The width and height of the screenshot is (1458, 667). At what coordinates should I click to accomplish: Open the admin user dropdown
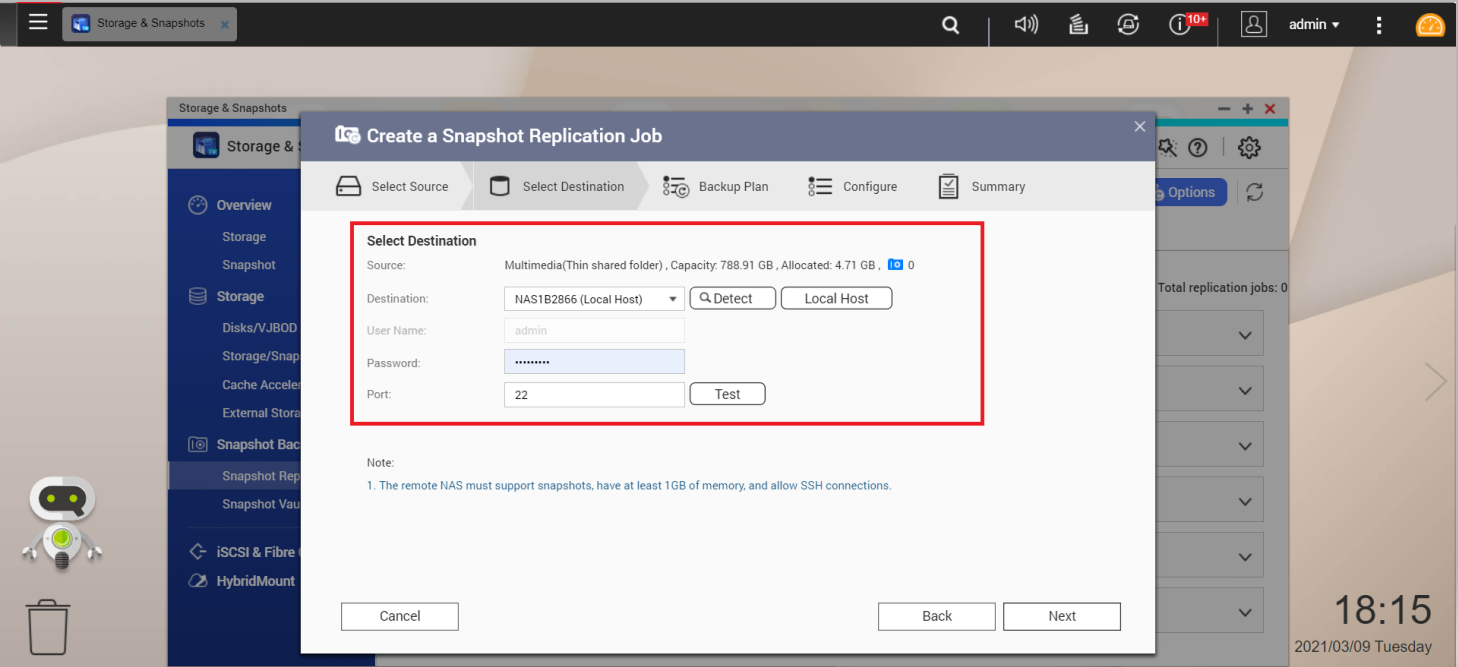(1313, 25)
